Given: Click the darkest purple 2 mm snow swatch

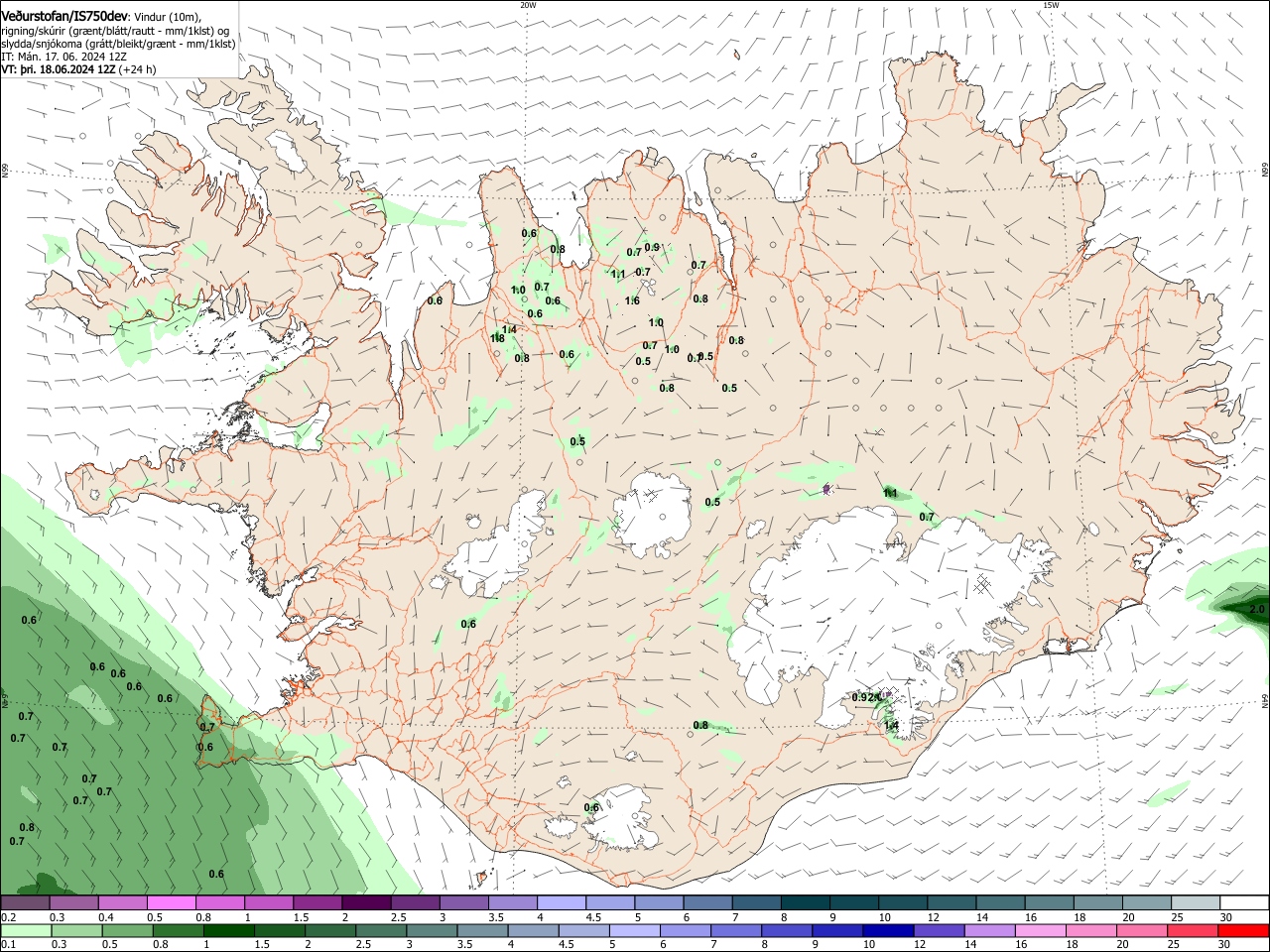Looking at the screenshot, I should pos(366,903).
